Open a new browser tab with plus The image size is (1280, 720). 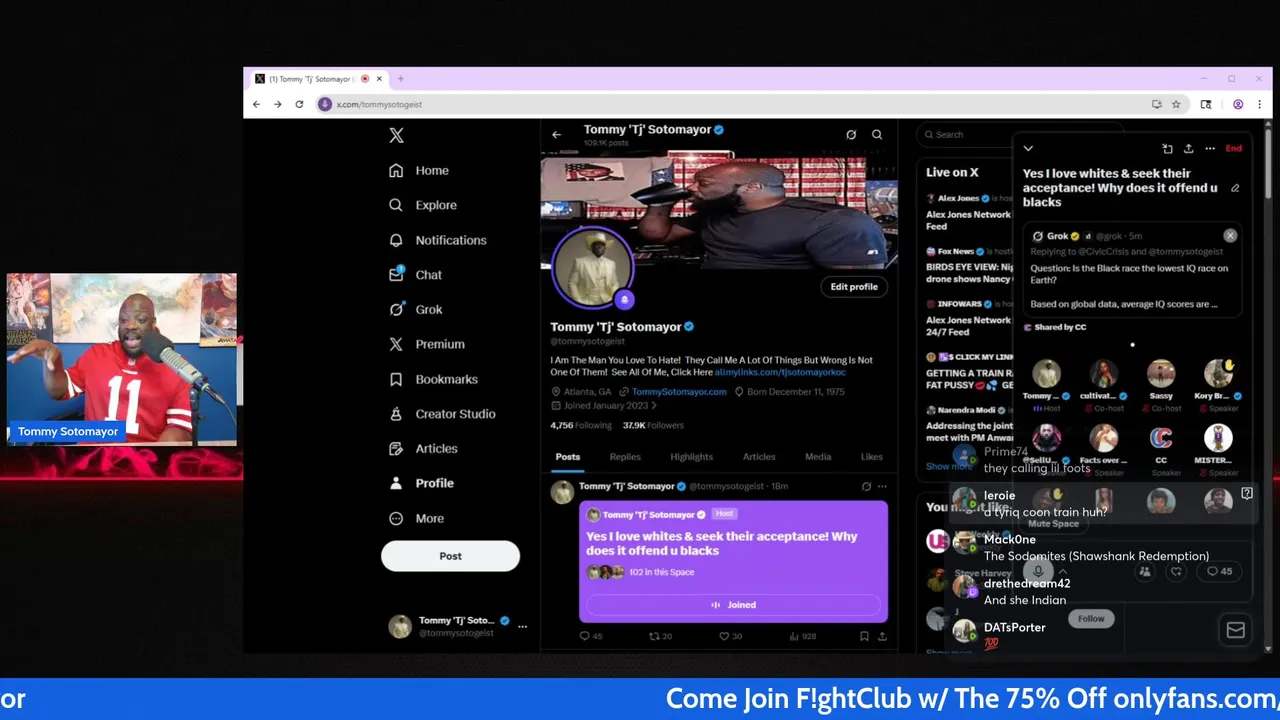point(400,79)
